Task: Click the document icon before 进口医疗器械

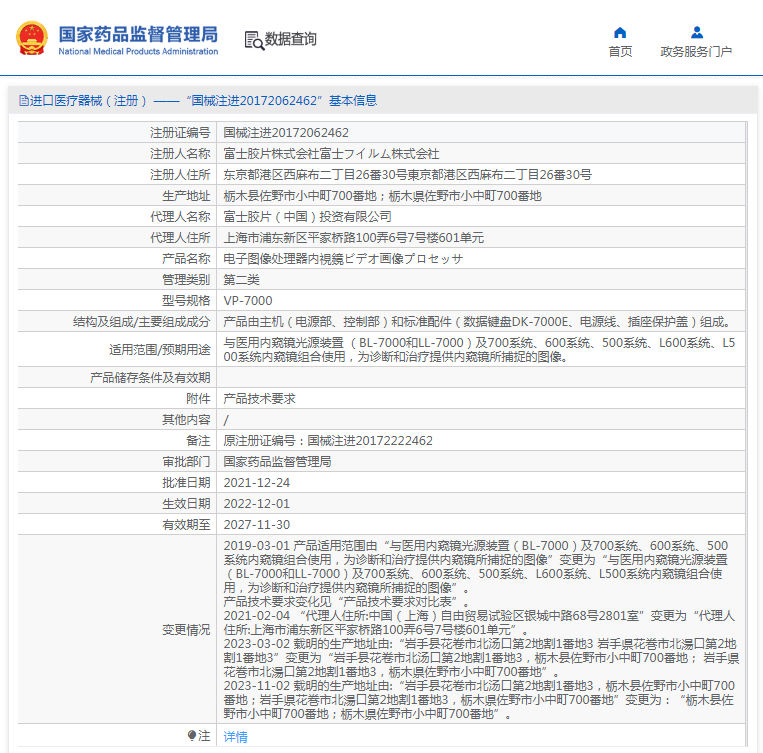Action: pyautogui.click(x=23, y=101)
